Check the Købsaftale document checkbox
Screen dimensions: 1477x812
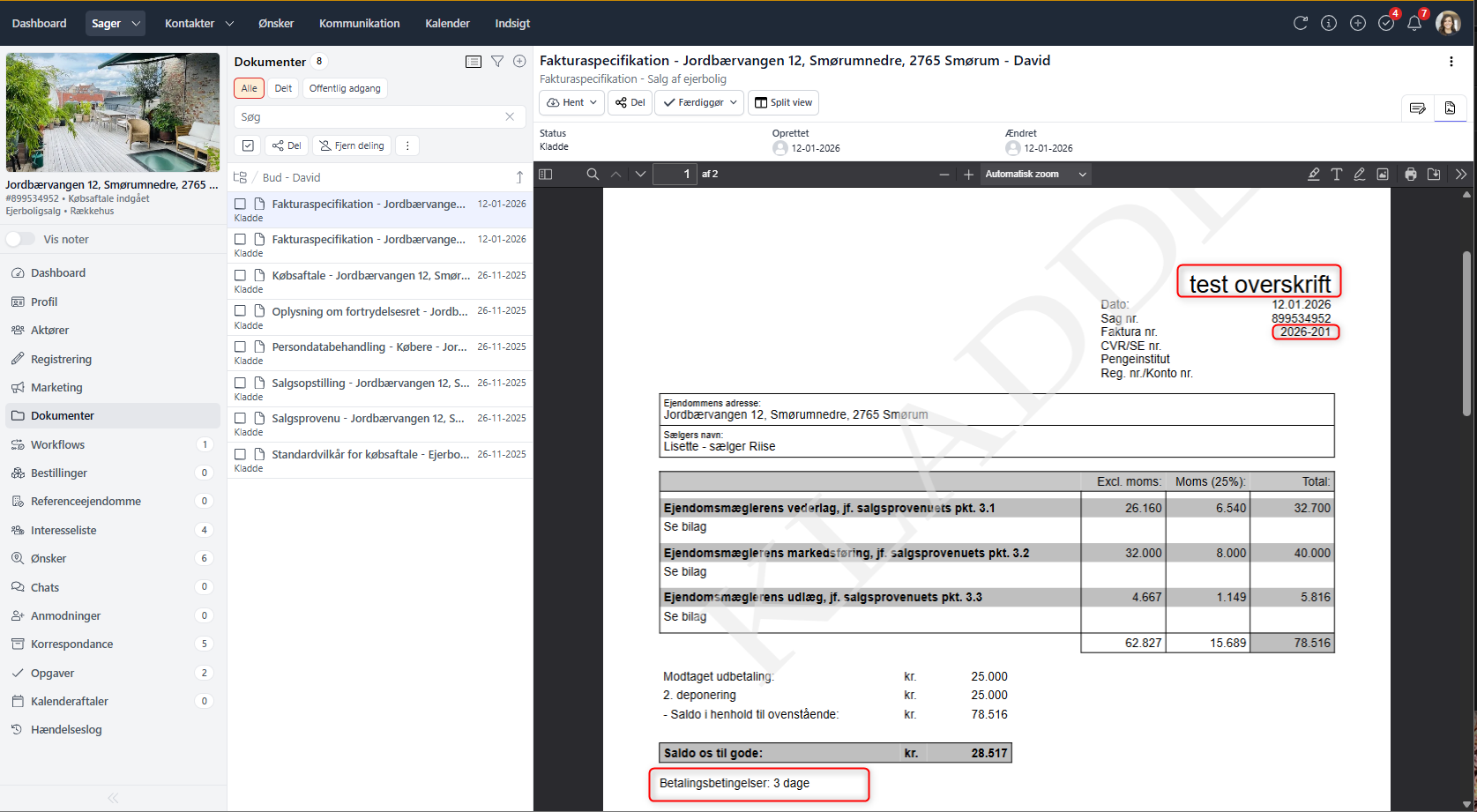(240, 276)
